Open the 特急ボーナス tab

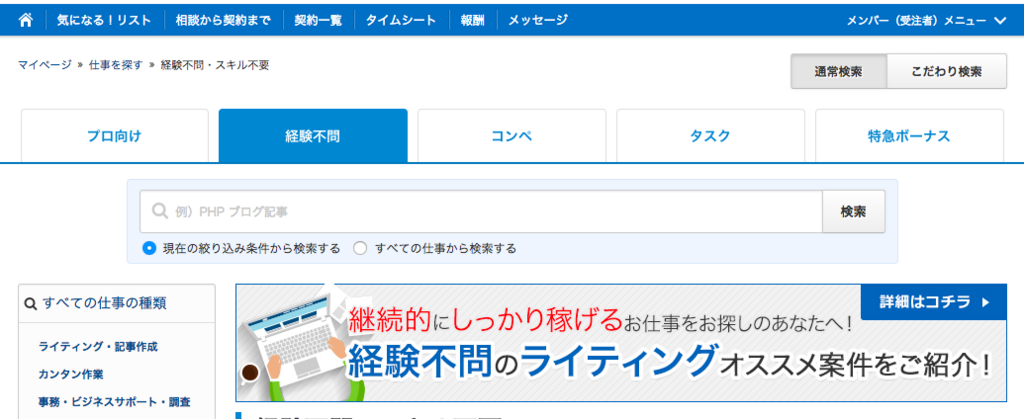click(x=909, y=136)
